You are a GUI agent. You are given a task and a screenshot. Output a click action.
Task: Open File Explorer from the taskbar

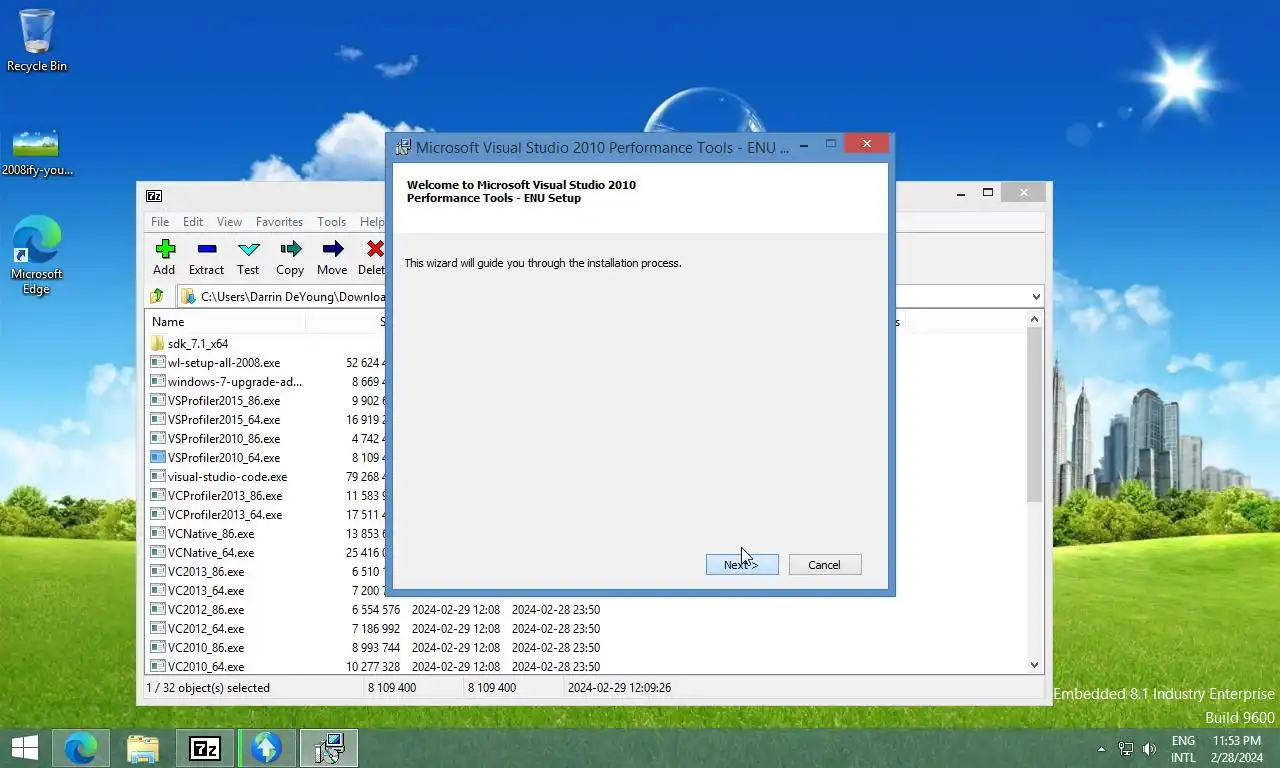tap(143, 748)
